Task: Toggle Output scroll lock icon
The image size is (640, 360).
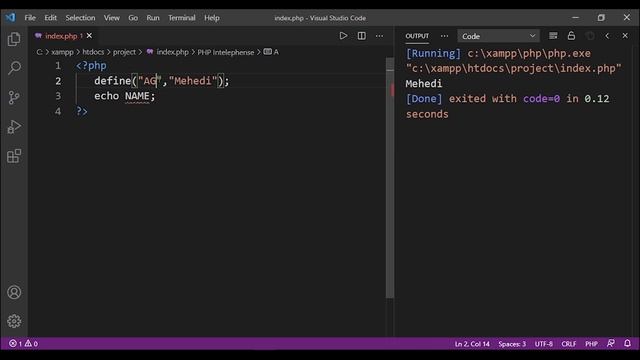Action: (x=571, y=36)
